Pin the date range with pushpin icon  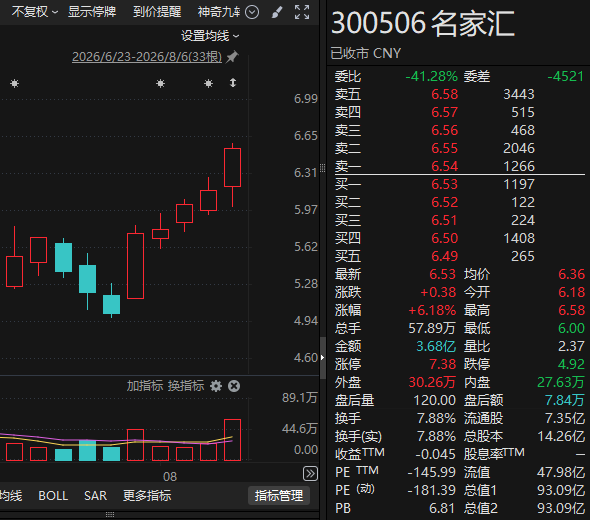[x=232, y=57]
